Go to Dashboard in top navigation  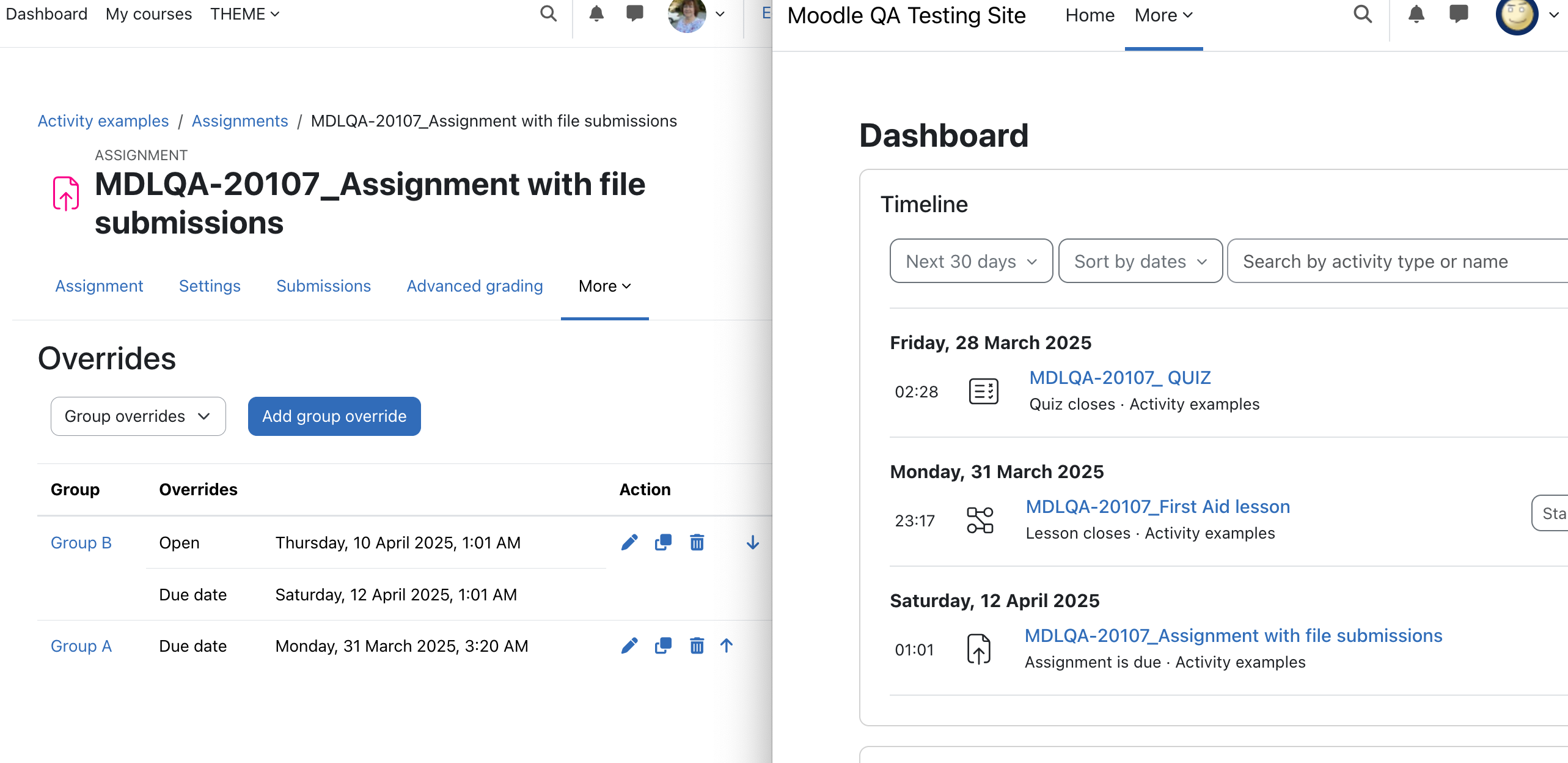(x=46, y=14)
